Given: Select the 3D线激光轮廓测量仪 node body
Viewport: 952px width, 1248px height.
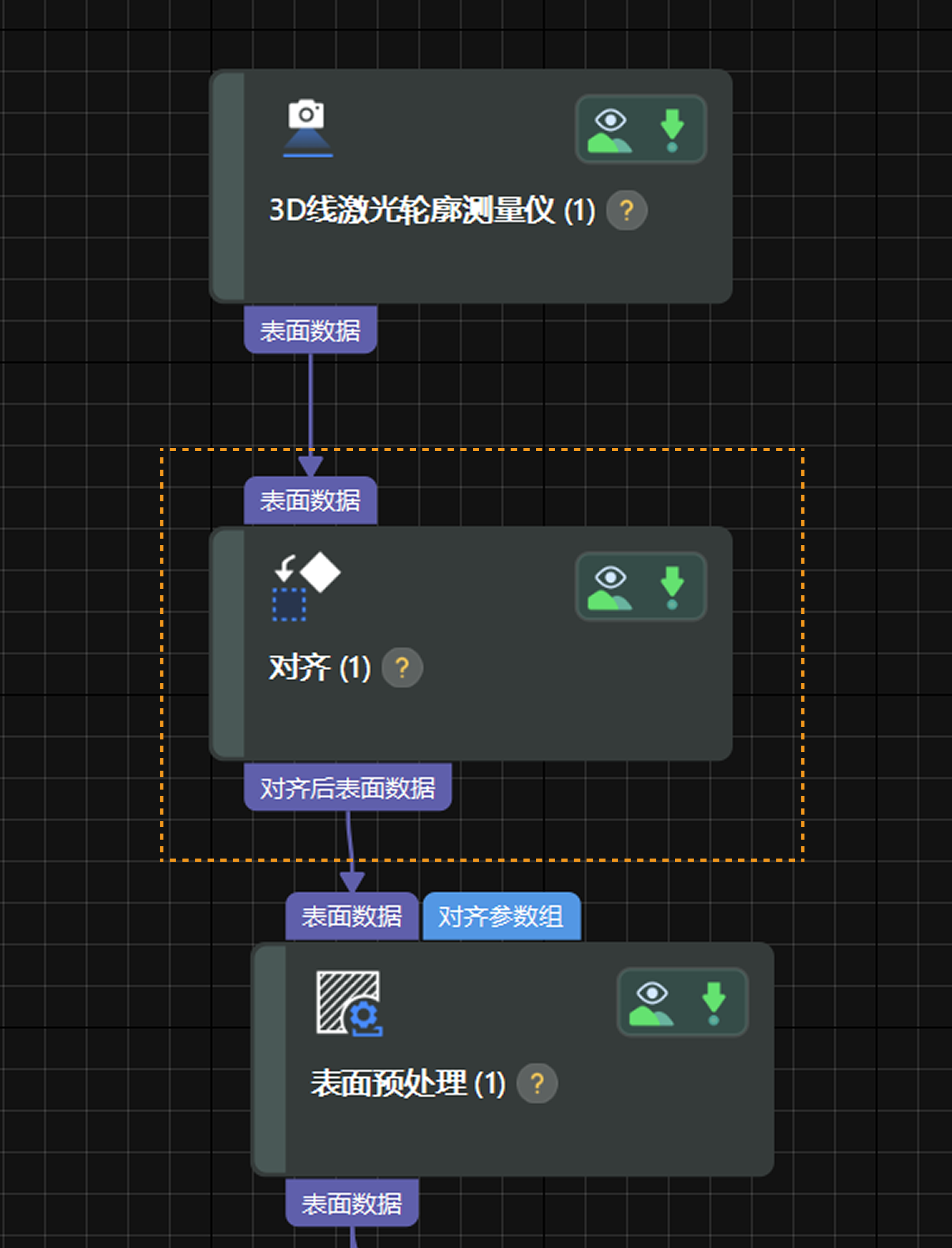Looking at the screenshot, I should point(482,266).
